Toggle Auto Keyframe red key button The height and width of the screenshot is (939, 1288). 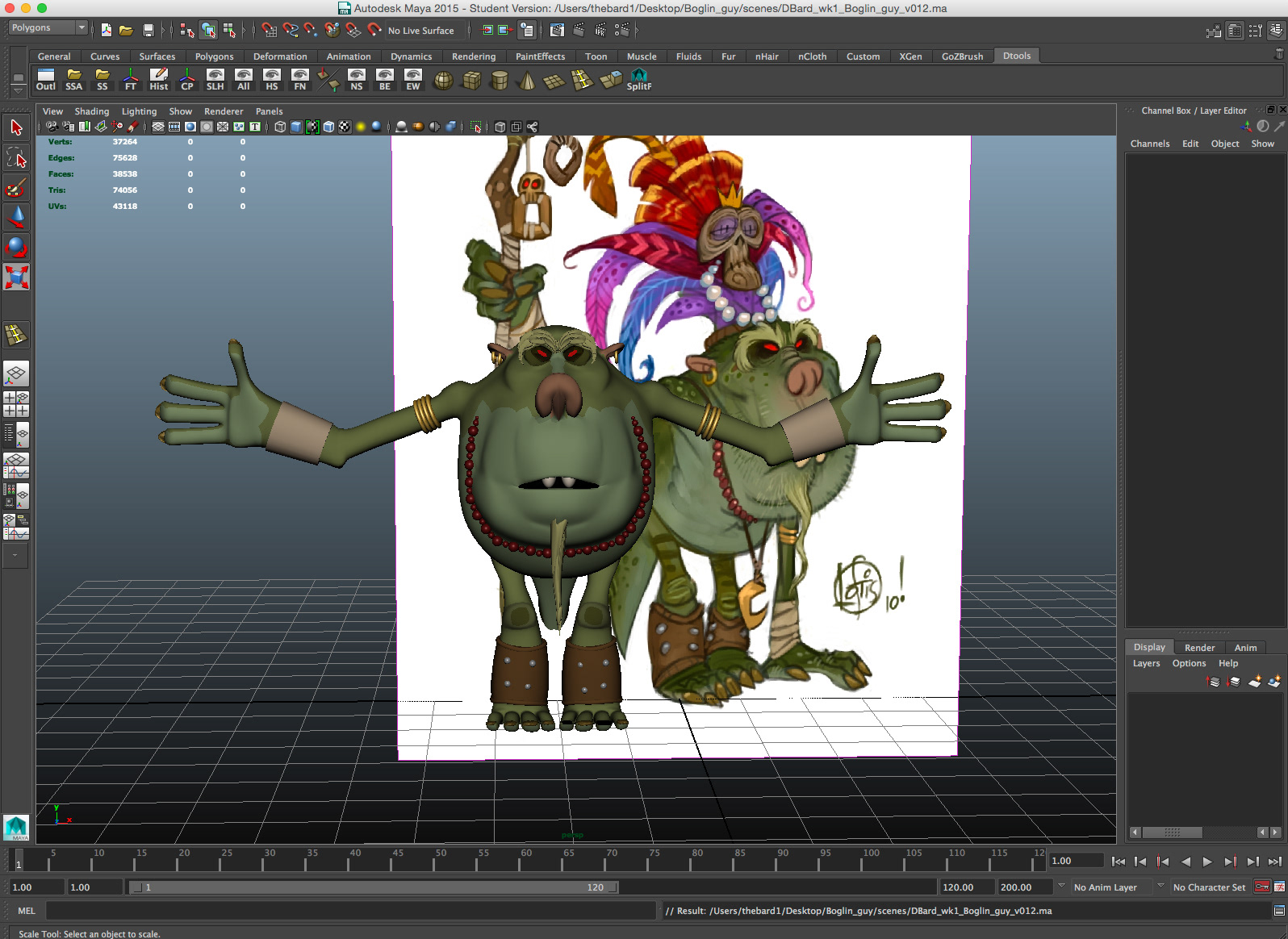(1262, 887)
